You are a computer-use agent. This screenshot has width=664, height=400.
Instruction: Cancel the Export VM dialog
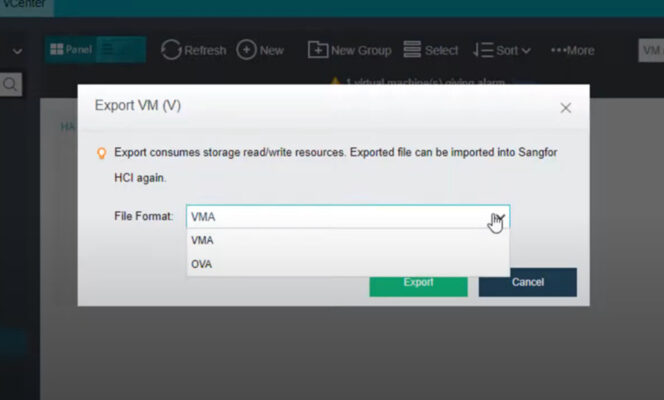coord(528,282)
